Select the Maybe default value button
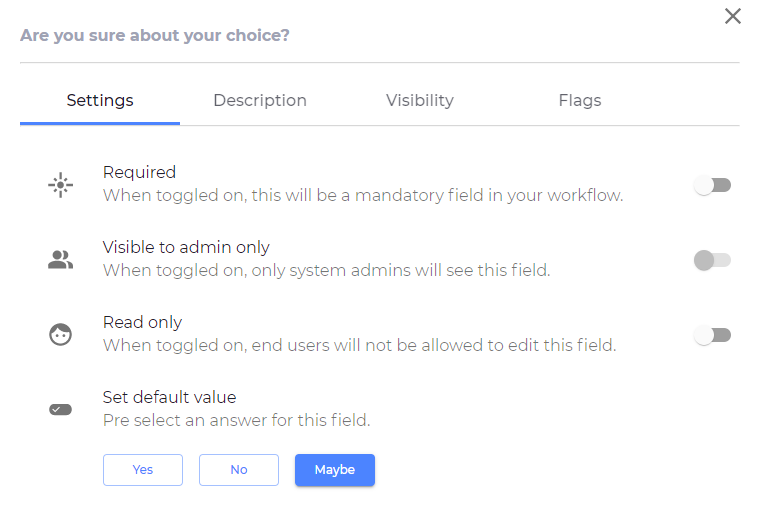The height and width of the screenshot is (515, 760). pos(335,470)
